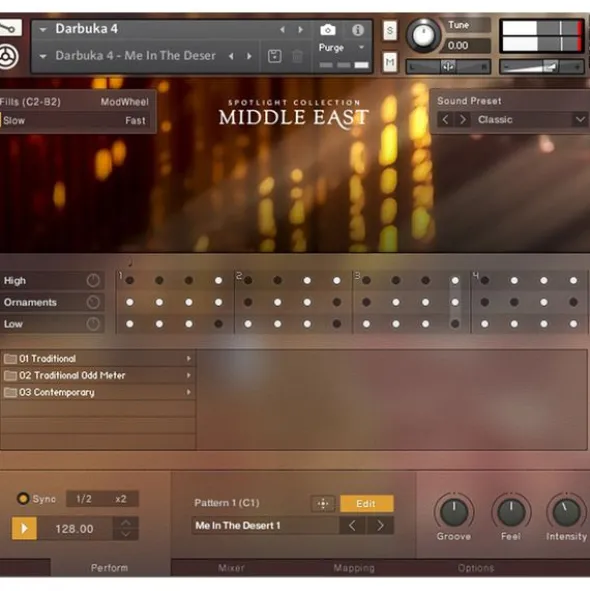
Task: Expand the 01 Traditional folder arrow
Action: pos(188,358)
